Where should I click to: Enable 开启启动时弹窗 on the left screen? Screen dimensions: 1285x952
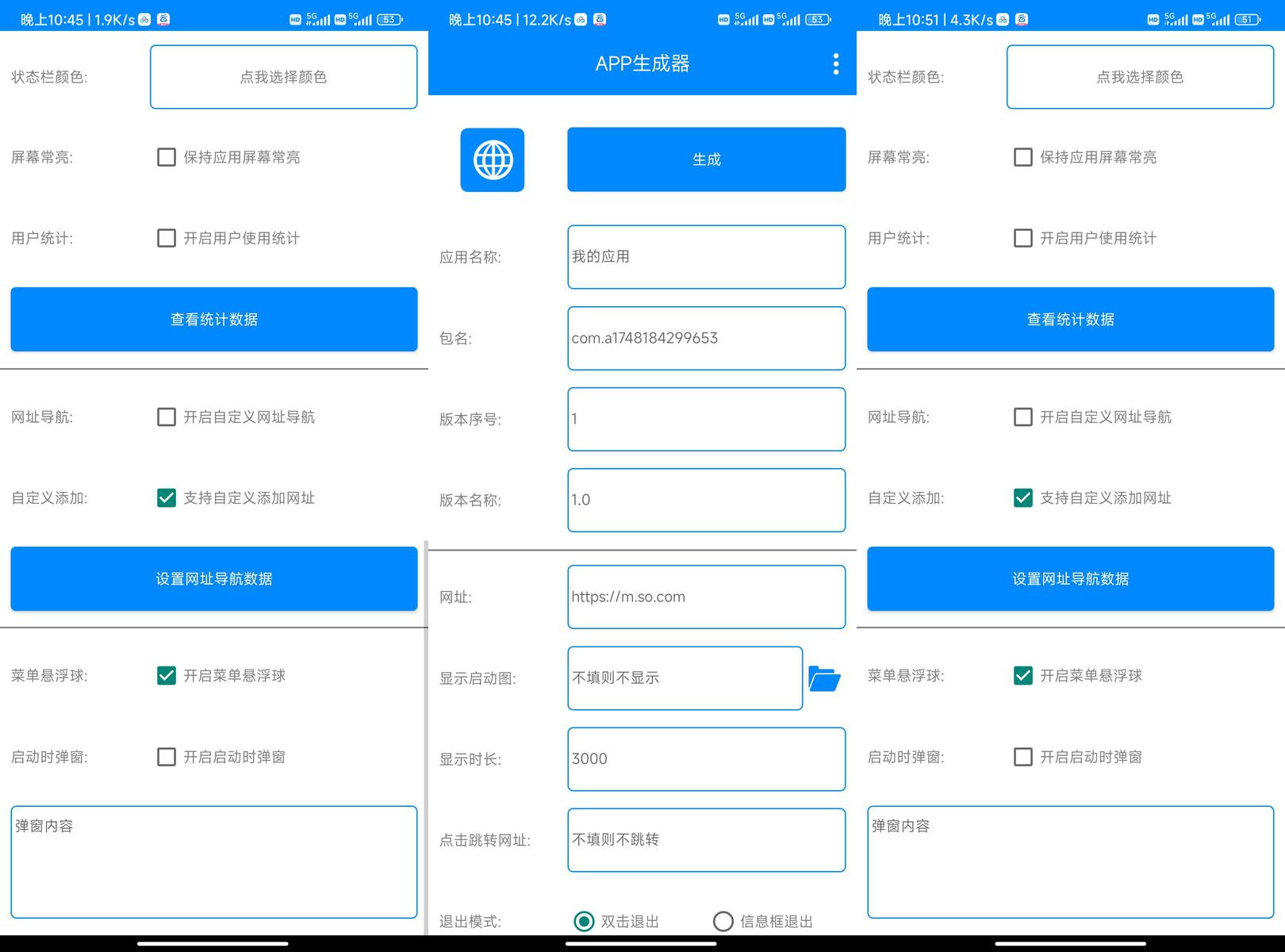click(167, 757)
